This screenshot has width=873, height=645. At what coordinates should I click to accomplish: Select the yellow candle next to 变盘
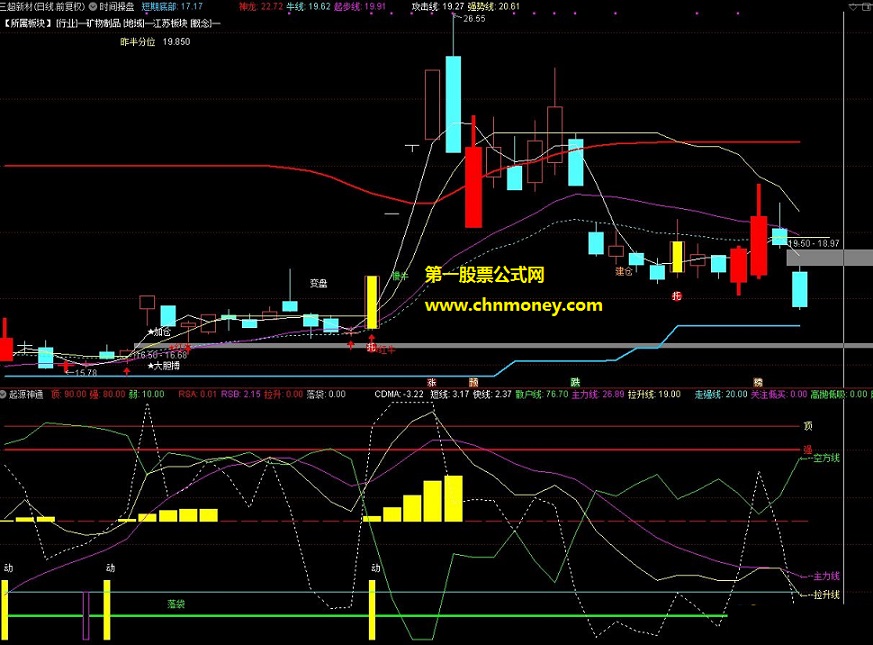tap(371, 302)
